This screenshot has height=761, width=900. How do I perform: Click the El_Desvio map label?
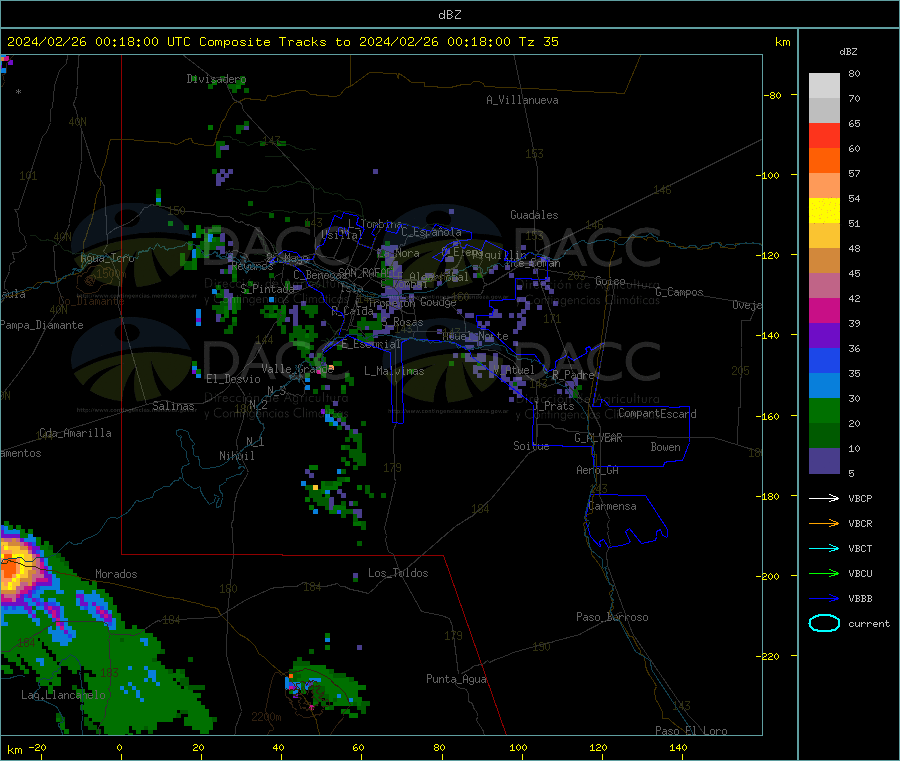click(234, 379)
